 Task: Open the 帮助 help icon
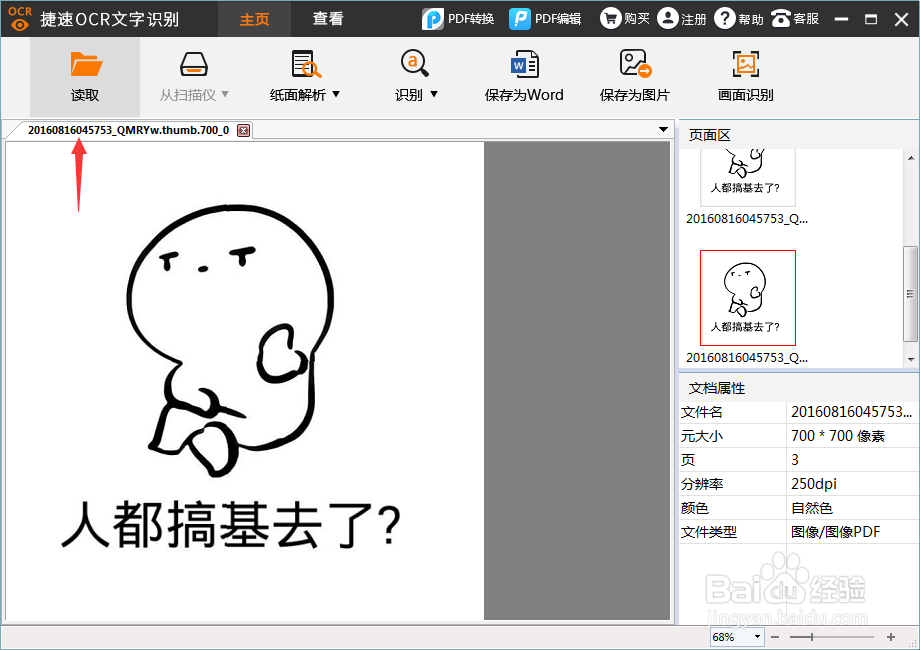[725, 19]
